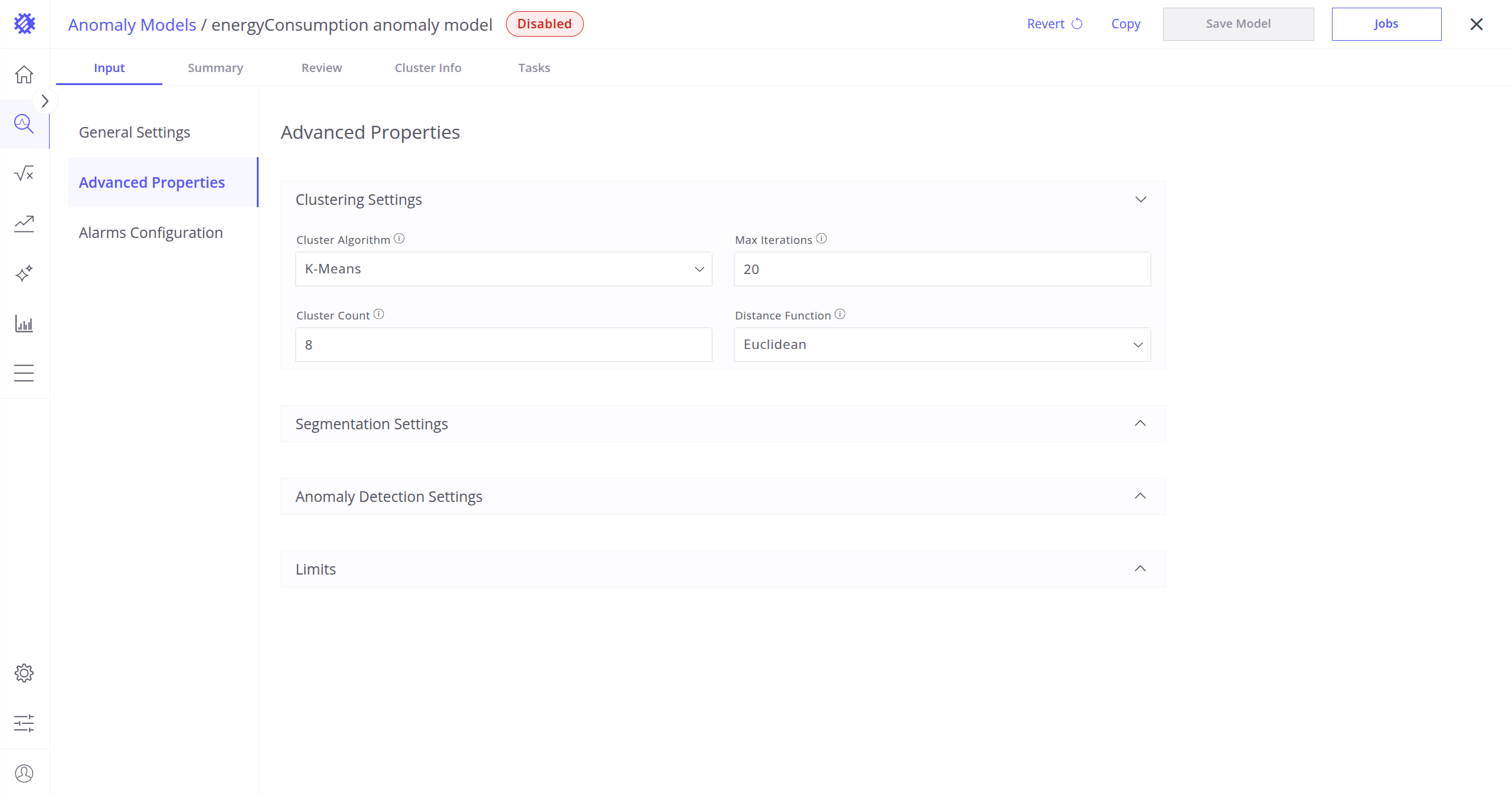Open the Distance Function Euclidean dropdown
Screen dimensions: 1512x796
coord(942,345)
